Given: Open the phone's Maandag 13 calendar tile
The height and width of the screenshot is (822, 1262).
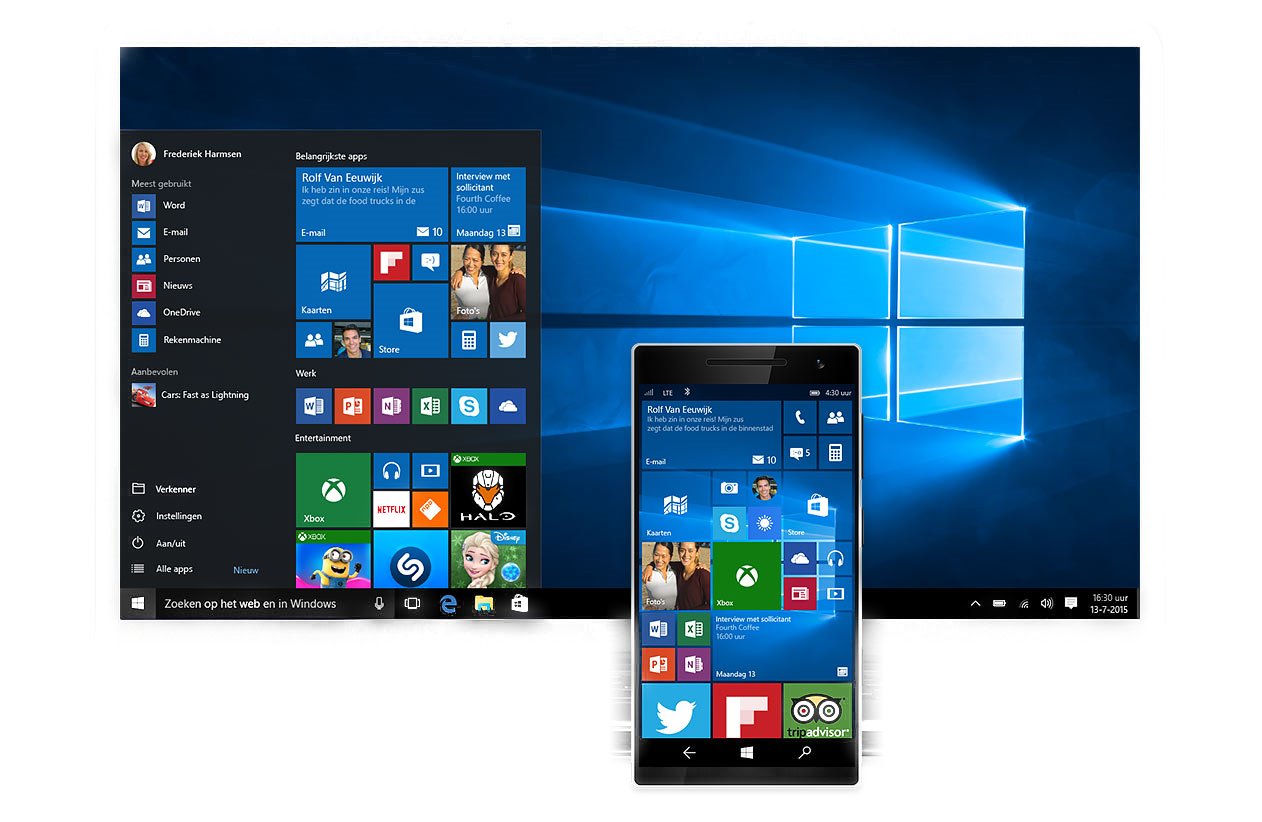Looking at the screenshot, I should [782, 646].
